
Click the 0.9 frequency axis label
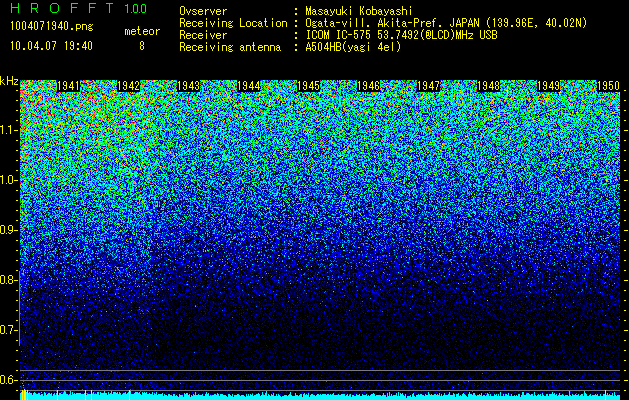click(9, 230)
